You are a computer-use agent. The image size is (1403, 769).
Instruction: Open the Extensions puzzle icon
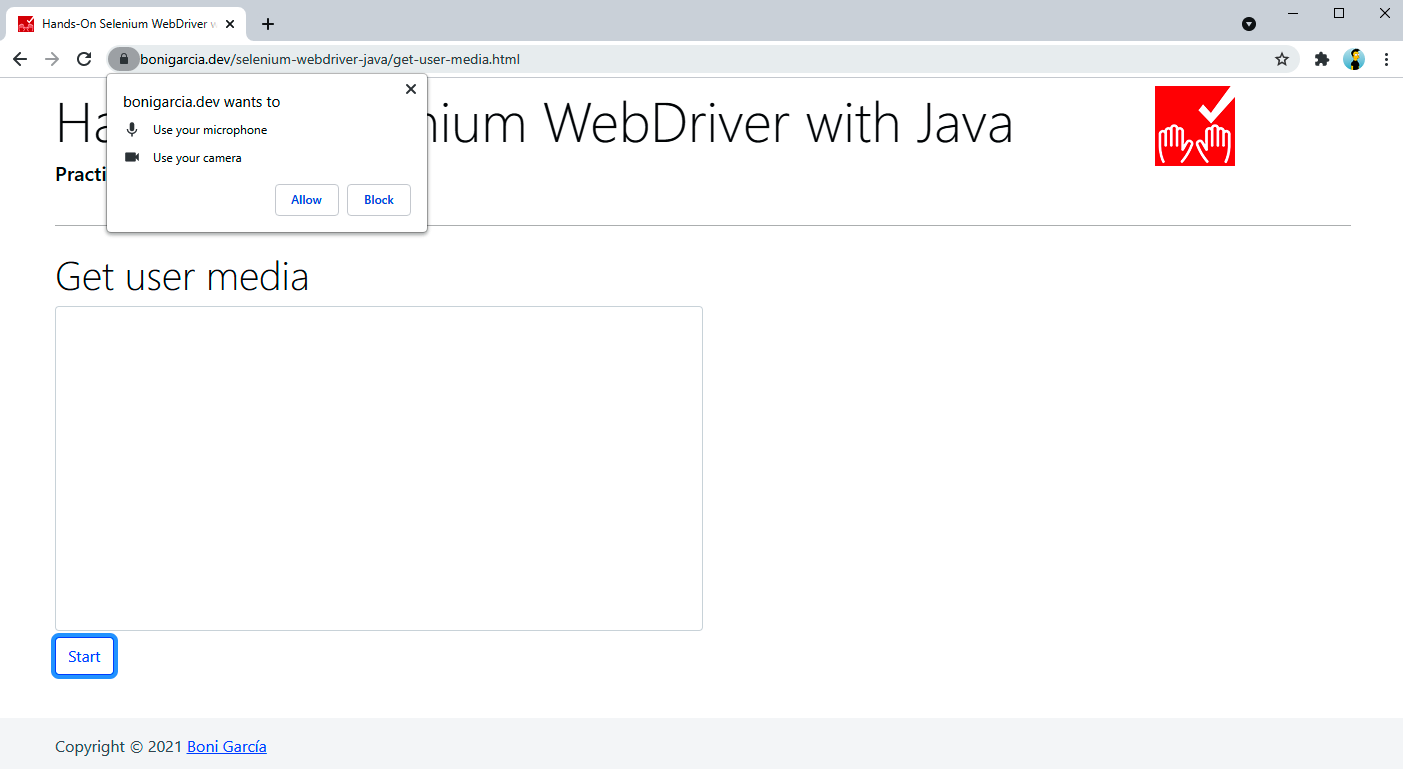[x=1321, y=59]
